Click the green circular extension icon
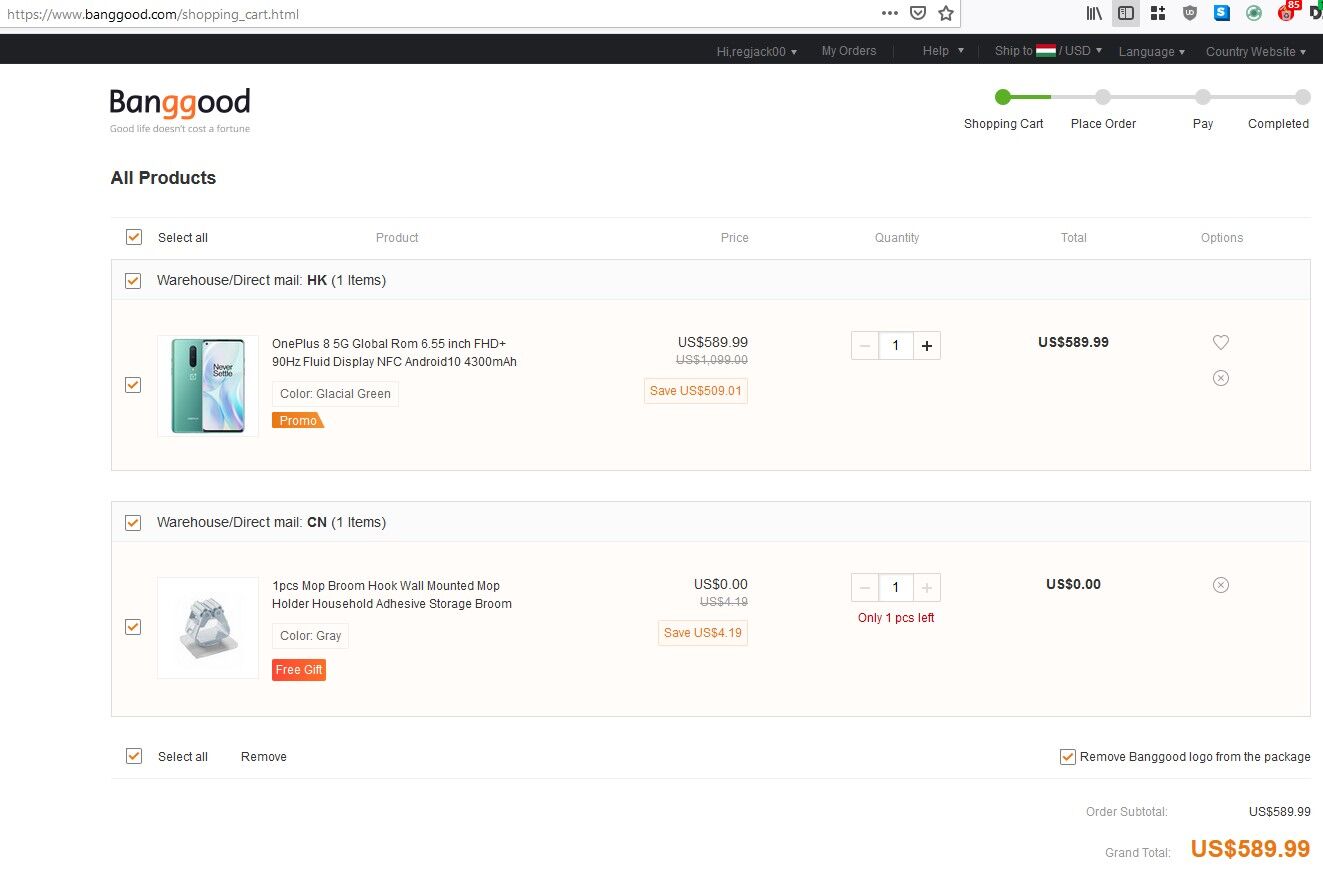 coord(1254,14)
